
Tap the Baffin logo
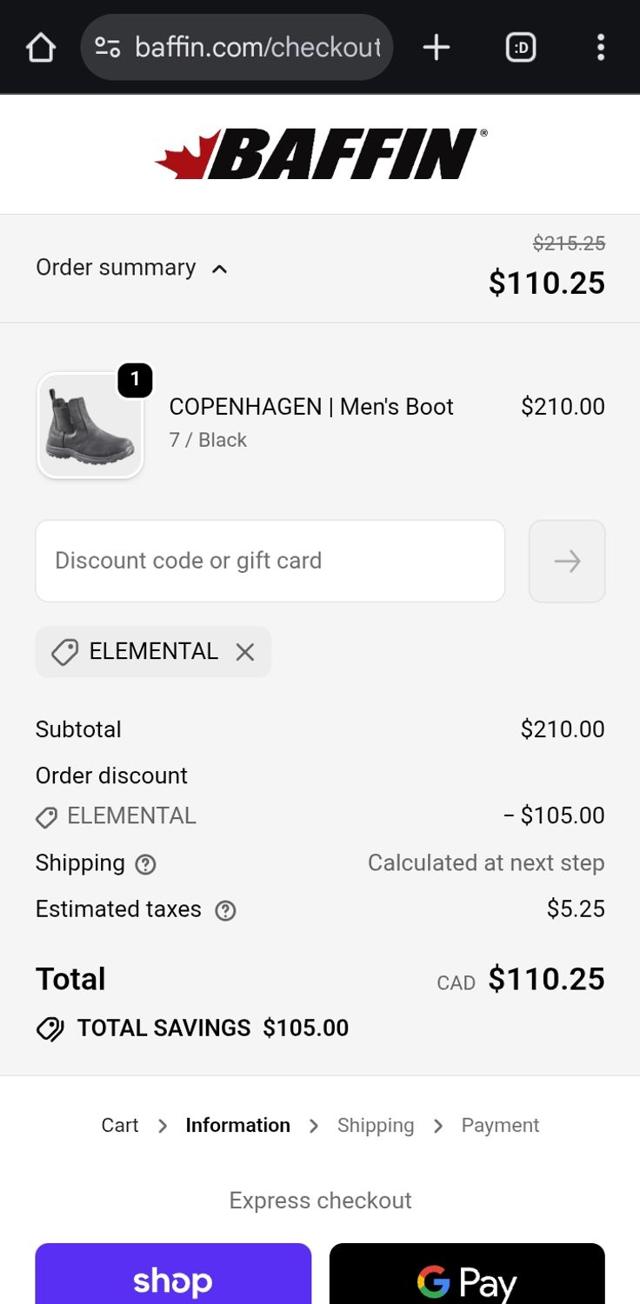[321, 154]
